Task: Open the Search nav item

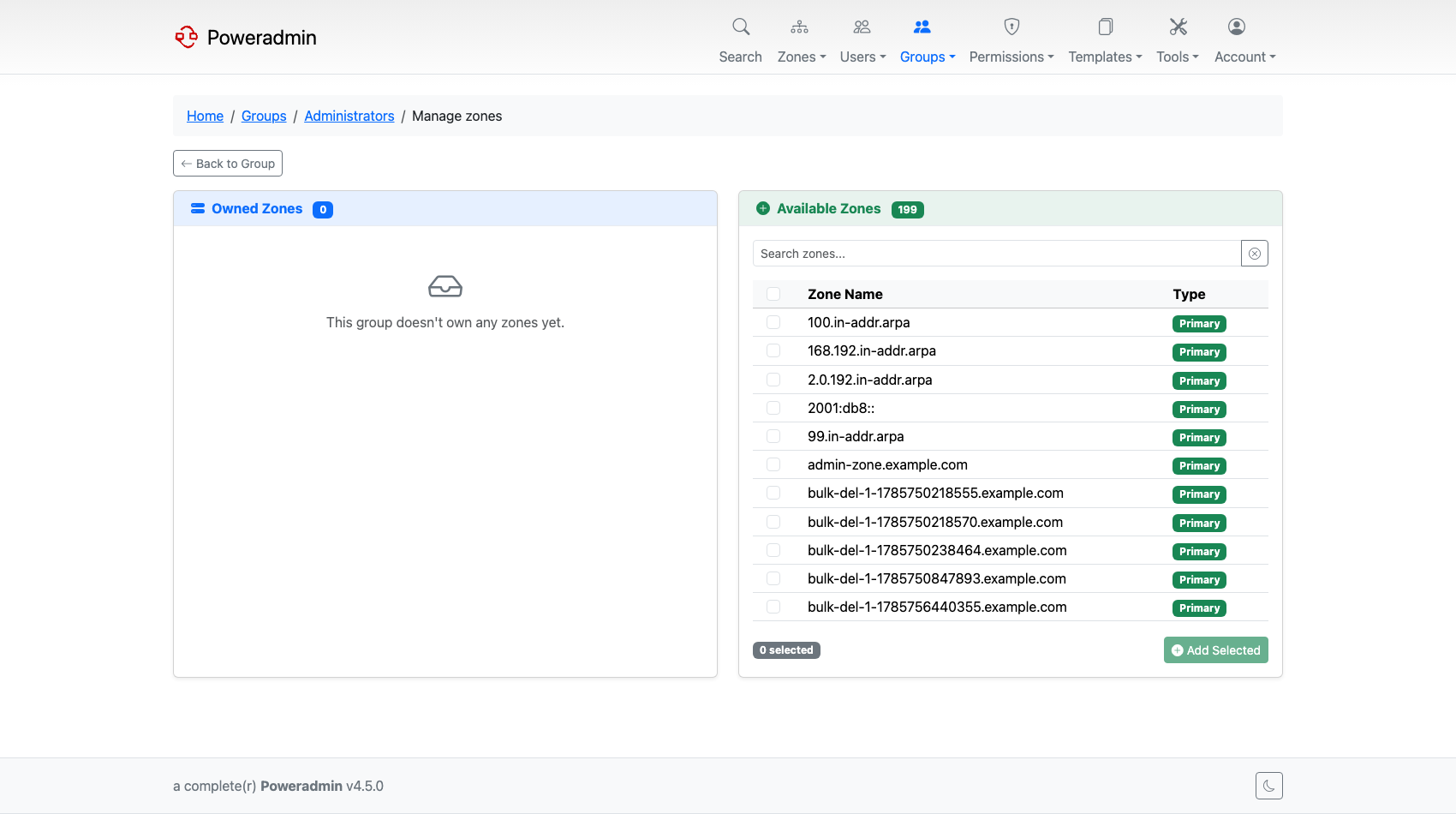Action: click(x=741, y=57)
